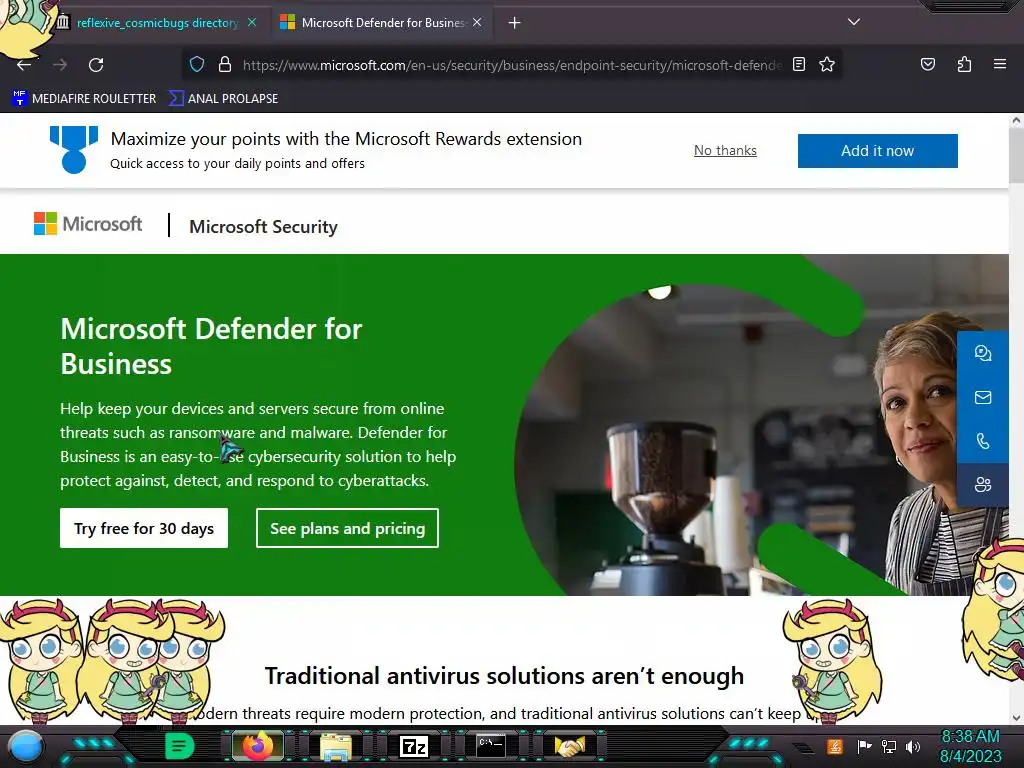Open the second bookmark toolbar item
Screen dimensions: 1024x768
223,99
